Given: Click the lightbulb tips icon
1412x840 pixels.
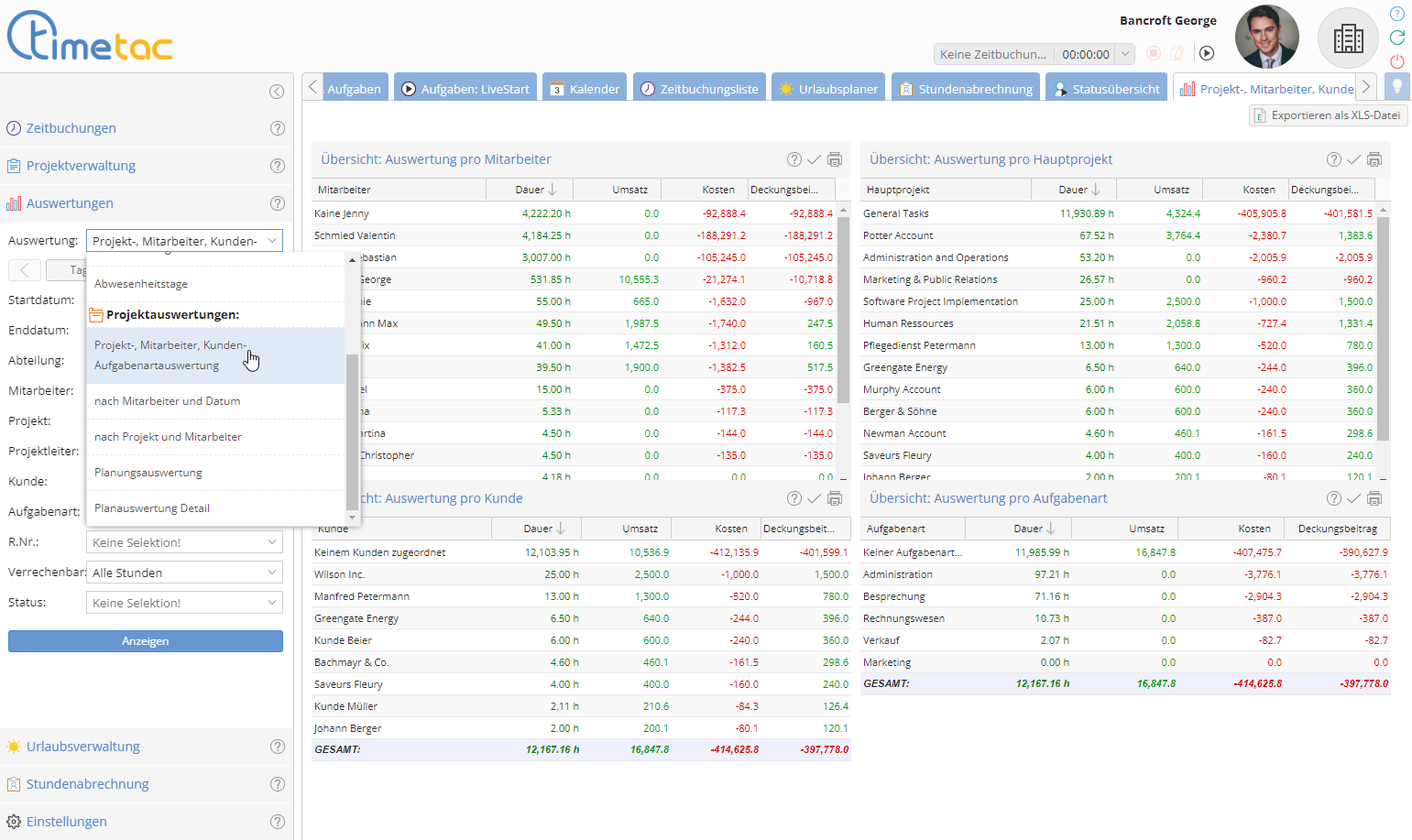Looking at the screenshot, I should (1397, 87).
